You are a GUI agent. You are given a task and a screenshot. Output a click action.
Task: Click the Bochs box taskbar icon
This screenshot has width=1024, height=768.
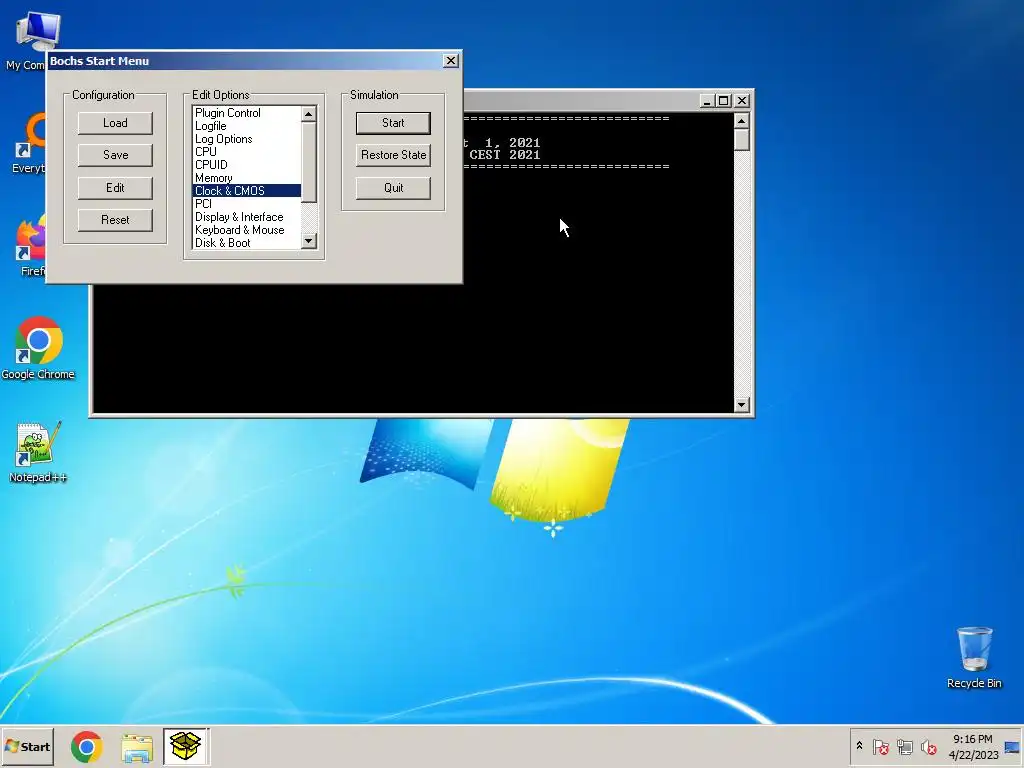point(185,746)
